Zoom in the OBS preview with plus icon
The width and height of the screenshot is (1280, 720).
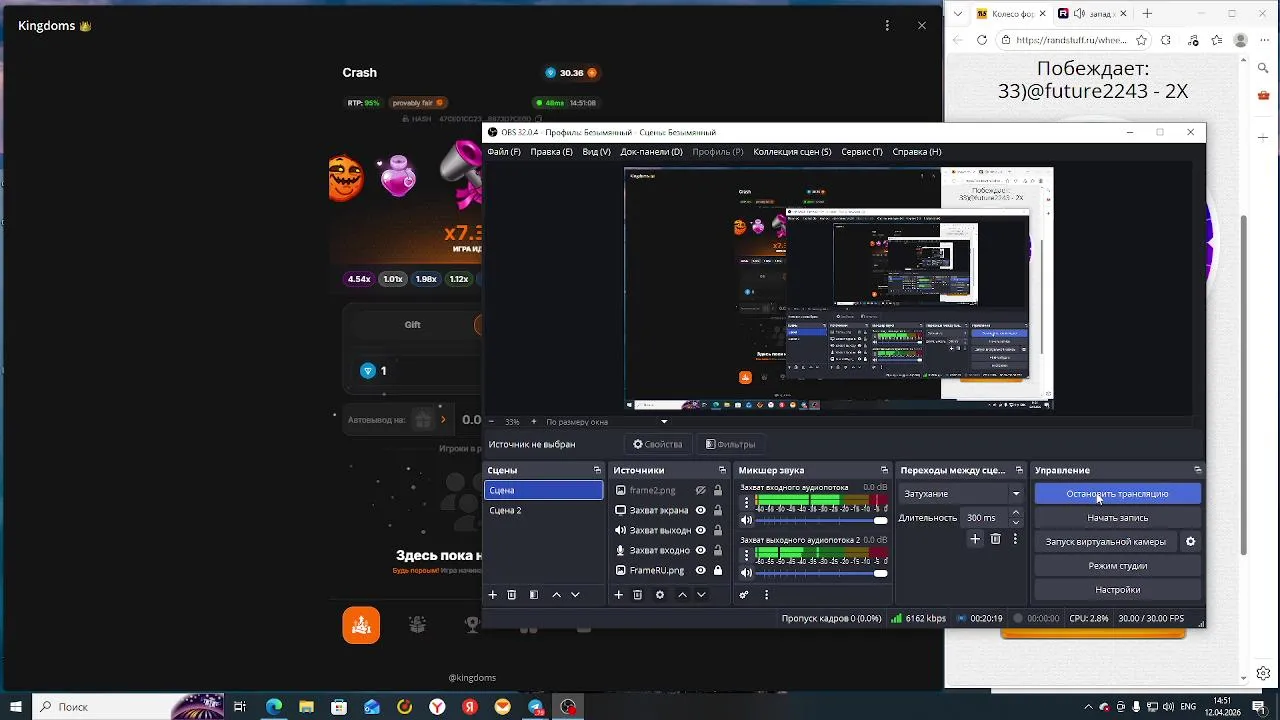533,422
